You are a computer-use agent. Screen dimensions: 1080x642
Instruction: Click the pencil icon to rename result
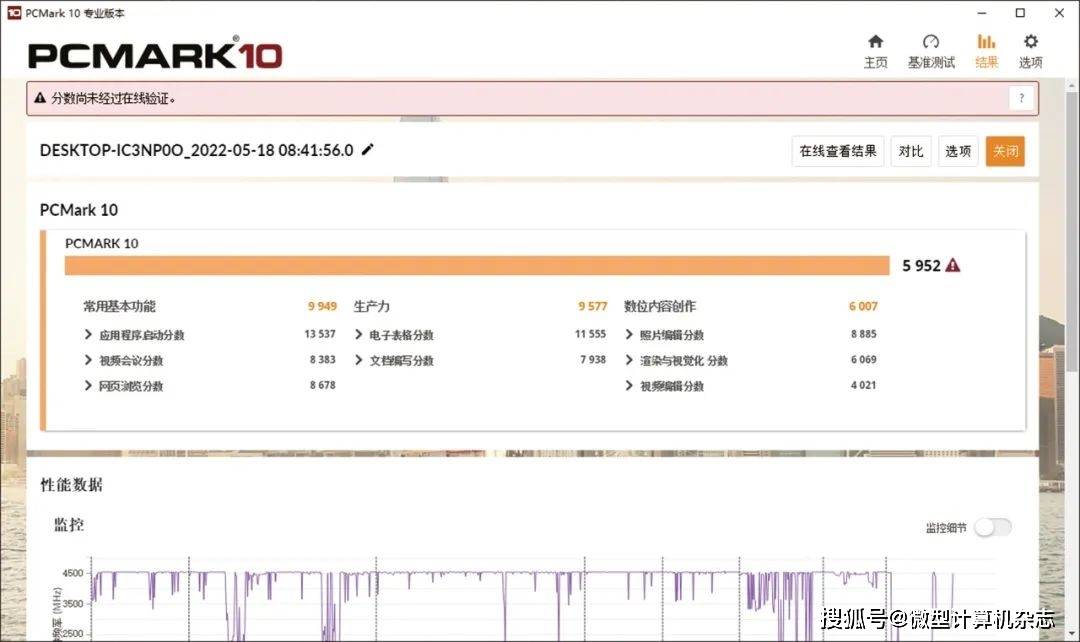click(368, 149)
